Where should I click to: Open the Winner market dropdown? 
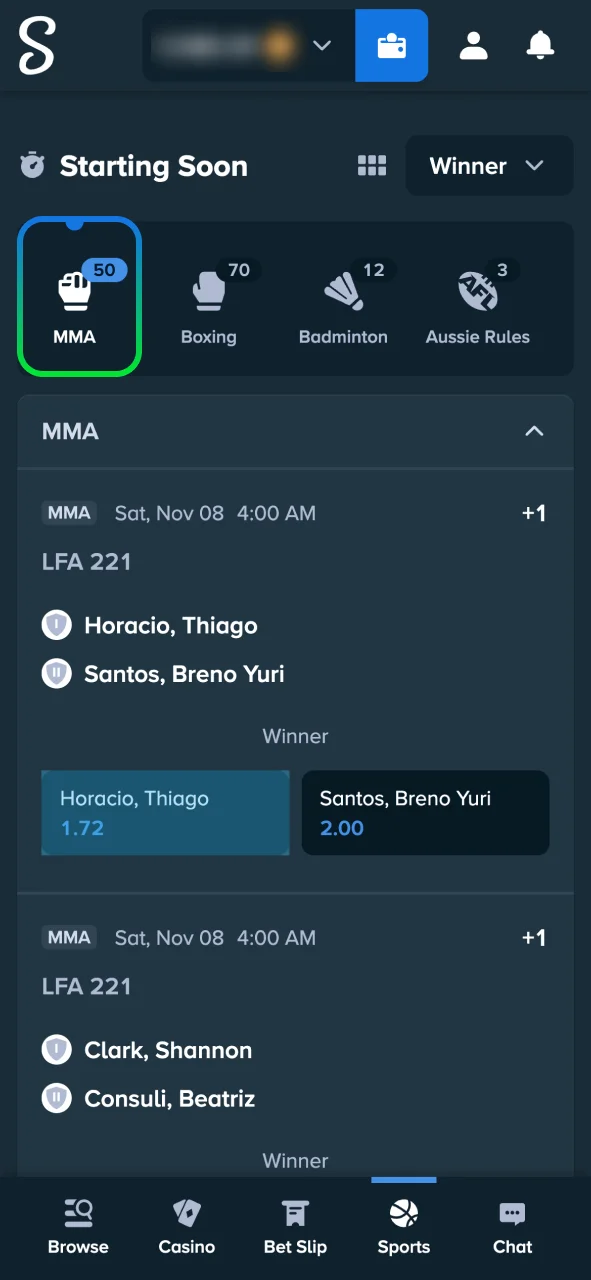(x=489, y=166)
